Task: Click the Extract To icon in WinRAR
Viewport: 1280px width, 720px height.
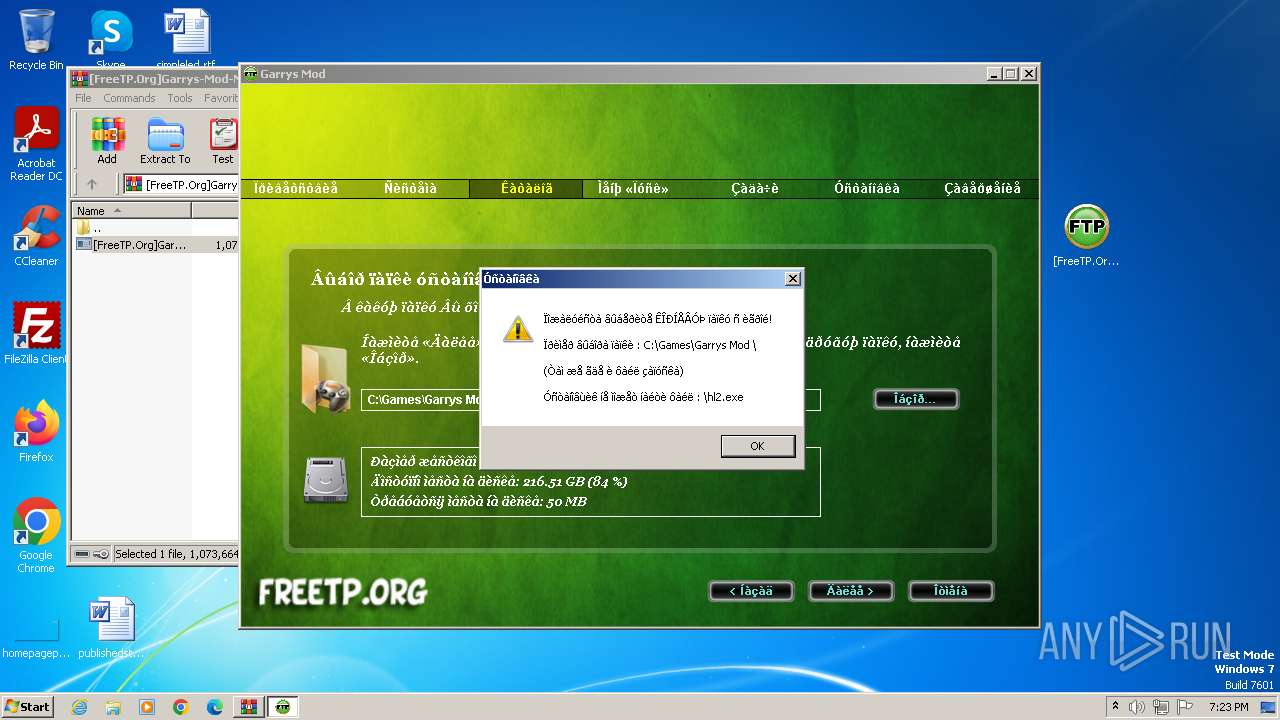Action: tap(165, 141)
